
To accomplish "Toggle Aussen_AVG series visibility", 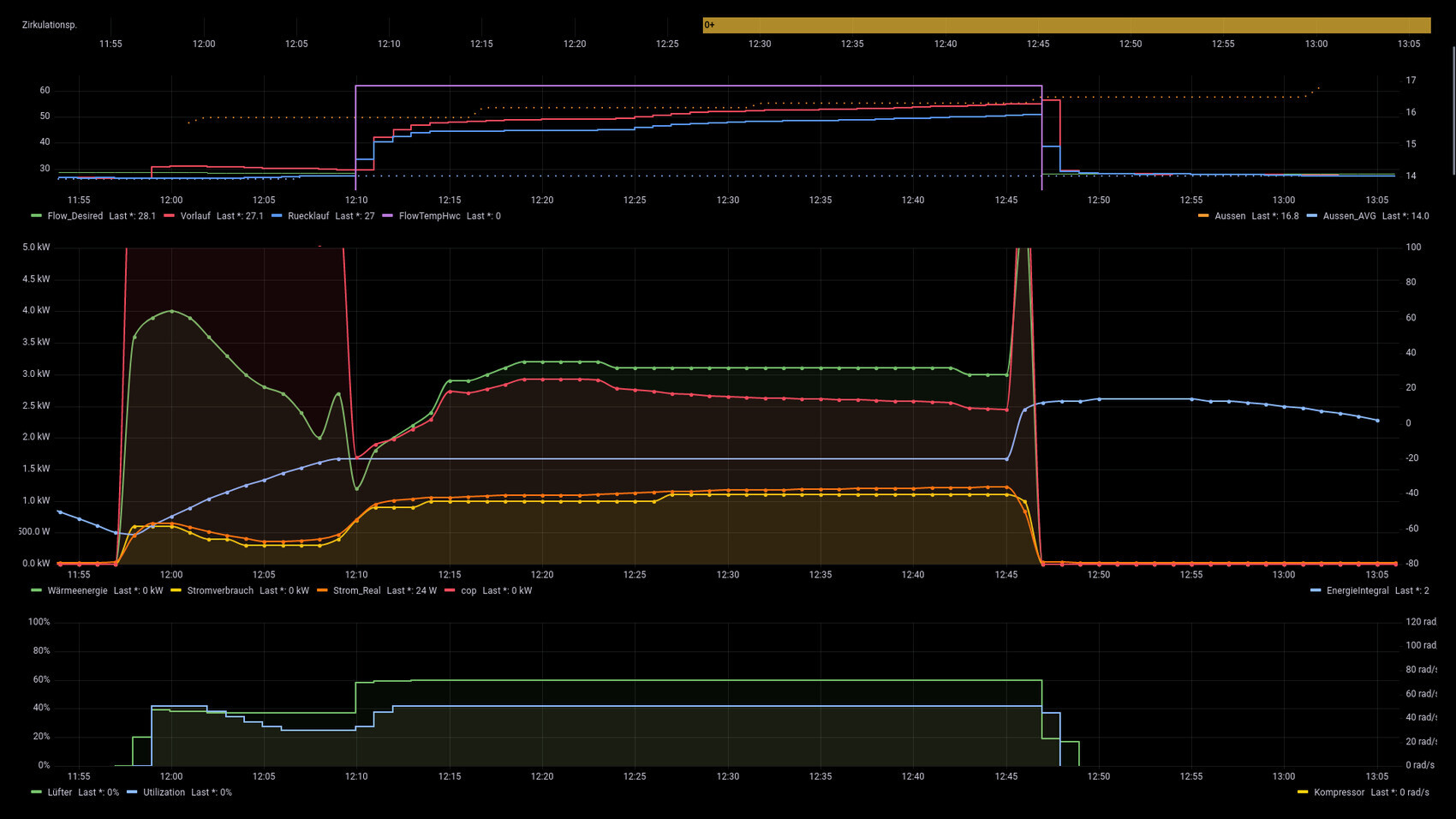I will pyautogui.click(x=1349, y=216).
